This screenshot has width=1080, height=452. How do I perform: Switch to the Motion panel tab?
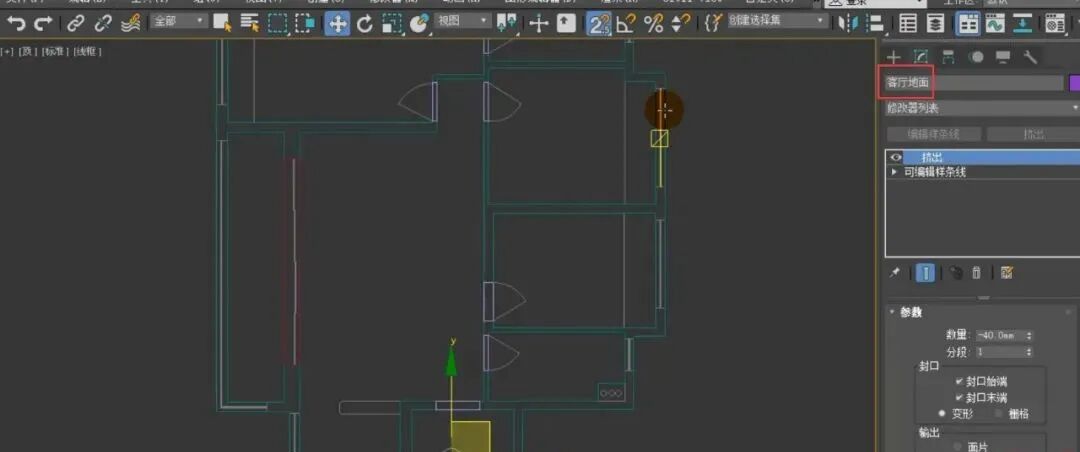pos(976,57)
